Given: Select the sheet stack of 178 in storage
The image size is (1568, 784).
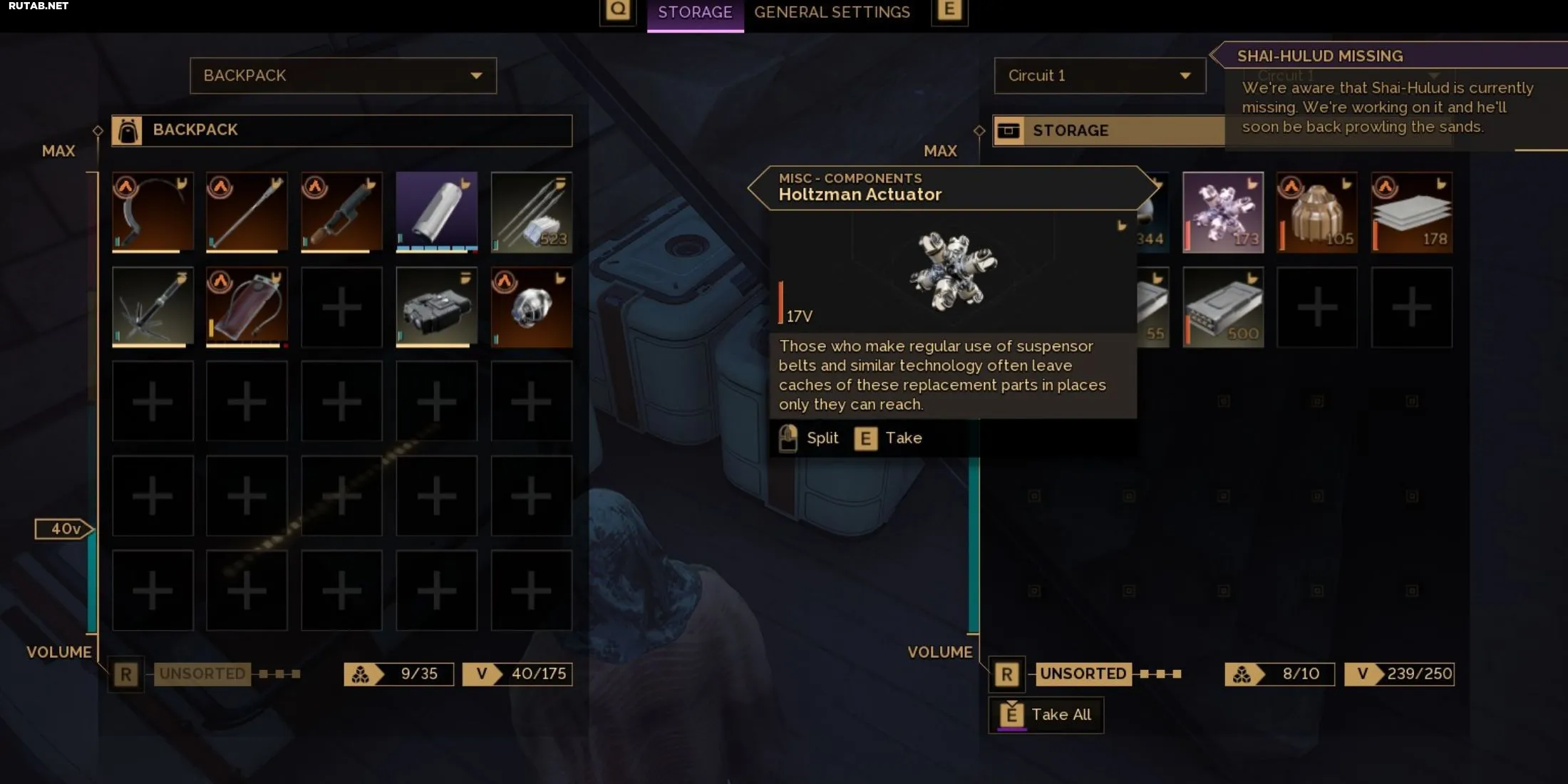Looking at the screenshot, I should click(1411, 212).
